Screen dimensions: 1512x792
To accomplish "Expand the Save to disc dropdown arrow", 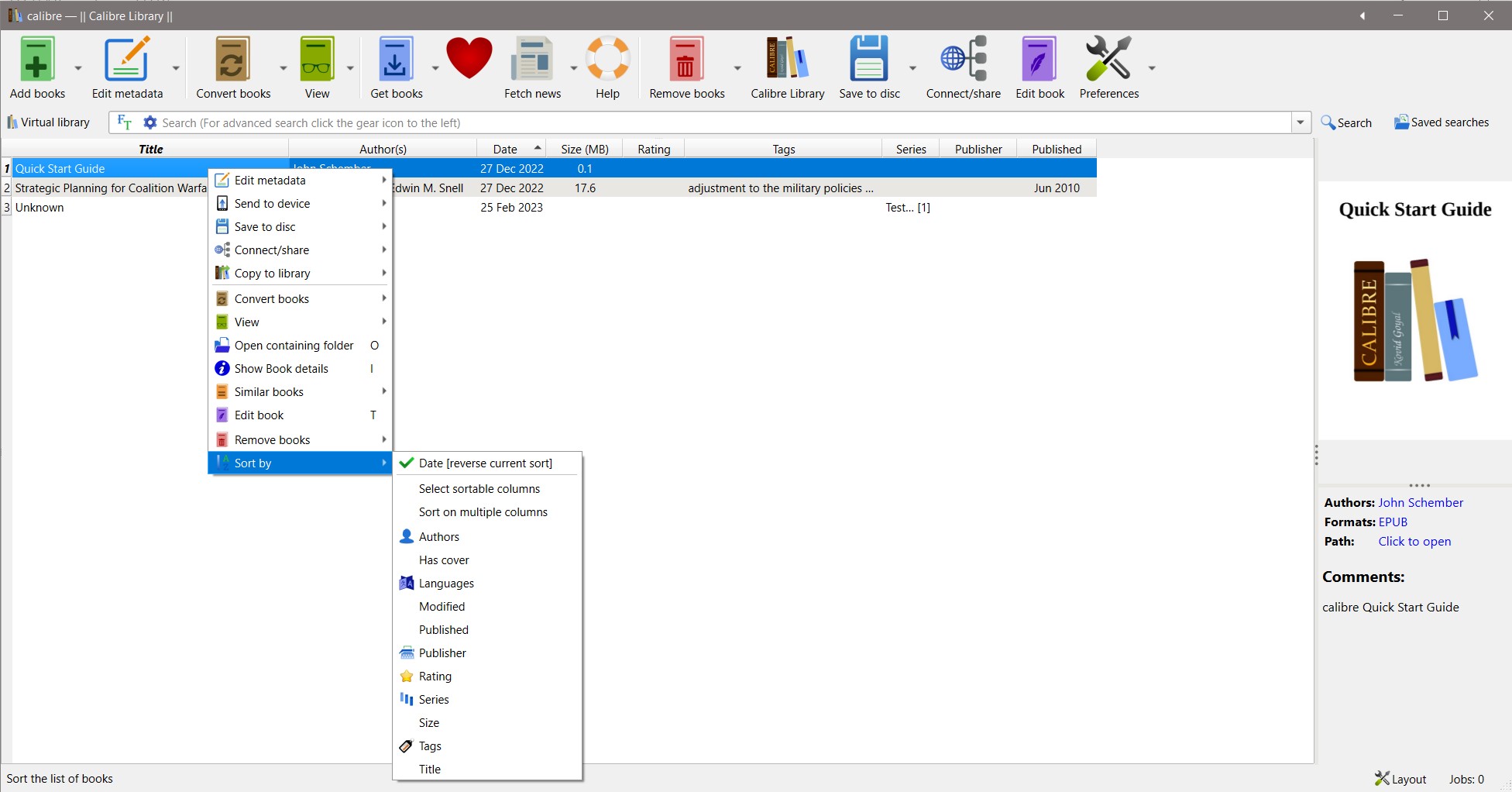I will point(912,68).
